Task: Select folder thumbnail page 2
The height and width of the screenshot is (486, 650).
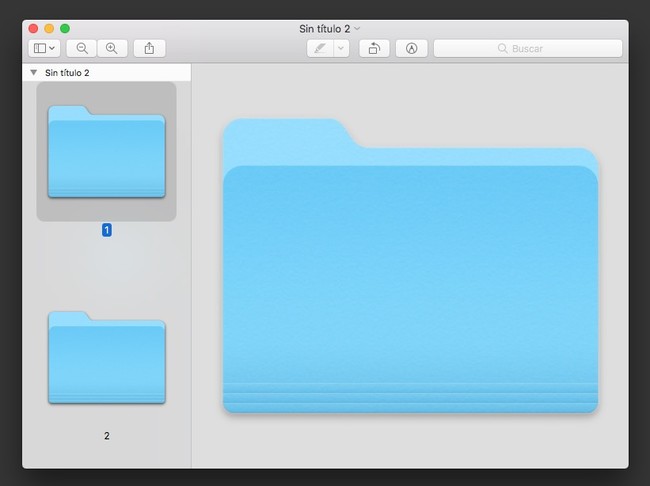Action: click(x=107, y=357)
